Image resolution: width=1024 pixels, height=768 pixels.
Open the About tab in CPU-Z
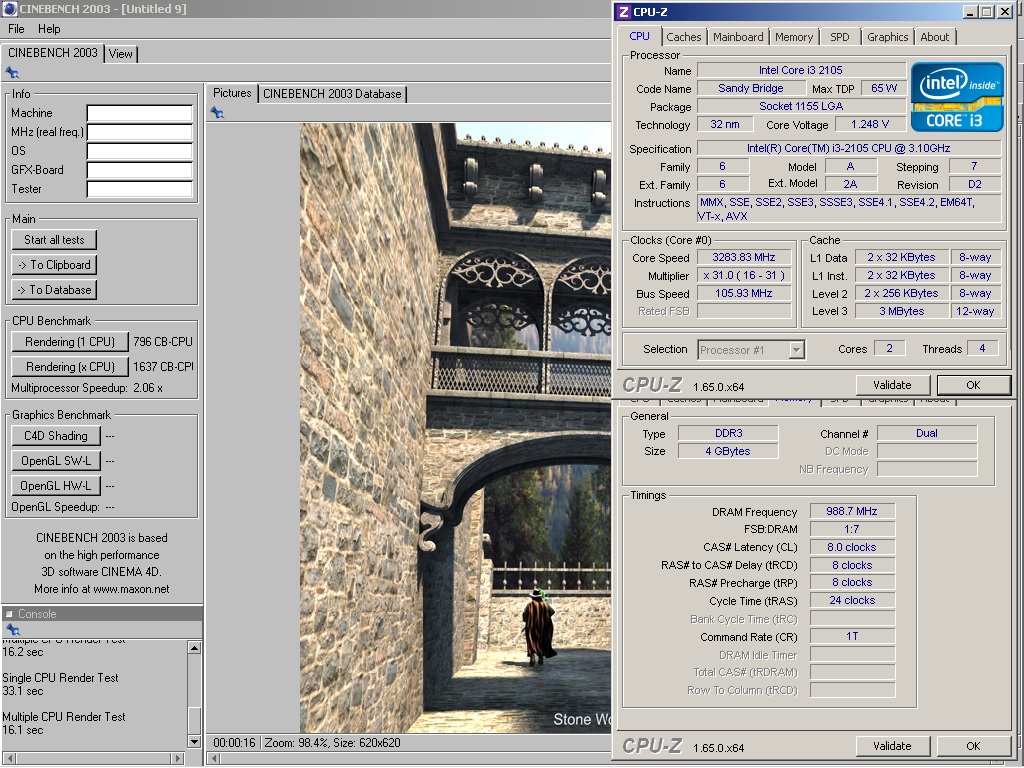click(x=935, y=37)
